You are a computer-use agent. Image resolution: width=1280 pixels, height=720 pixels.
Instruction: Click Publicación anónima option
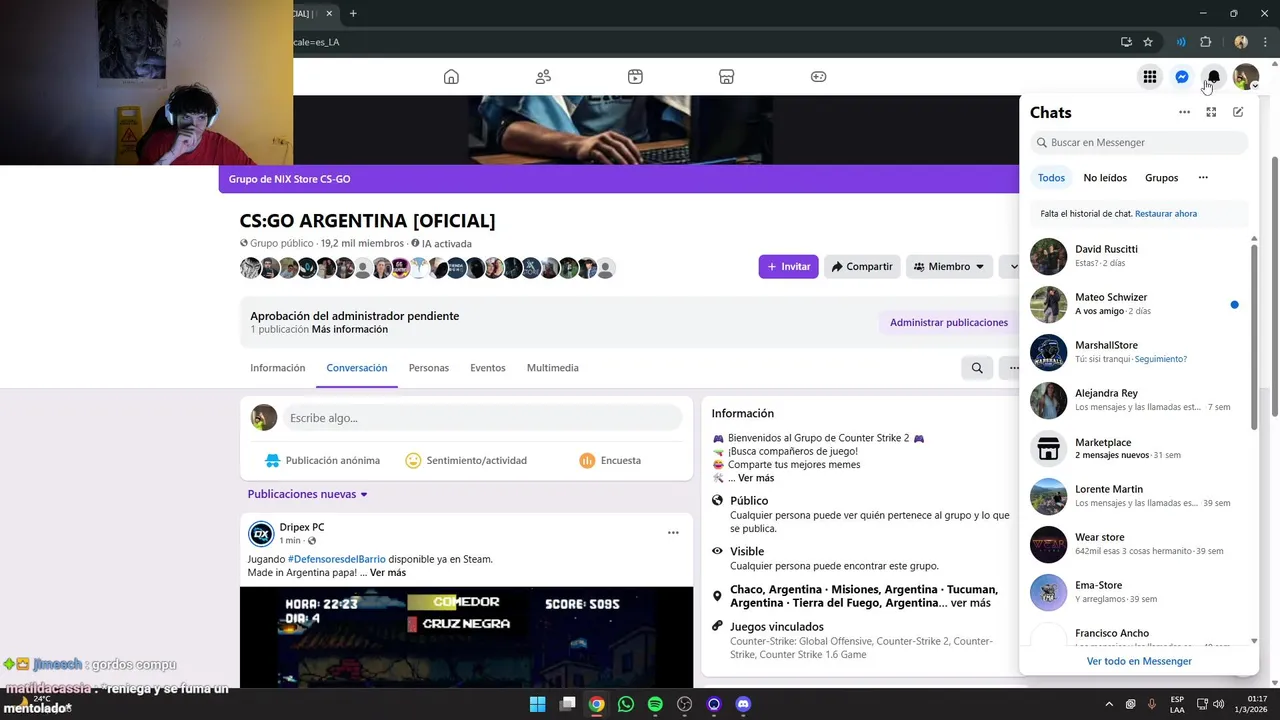coord(322,461)
